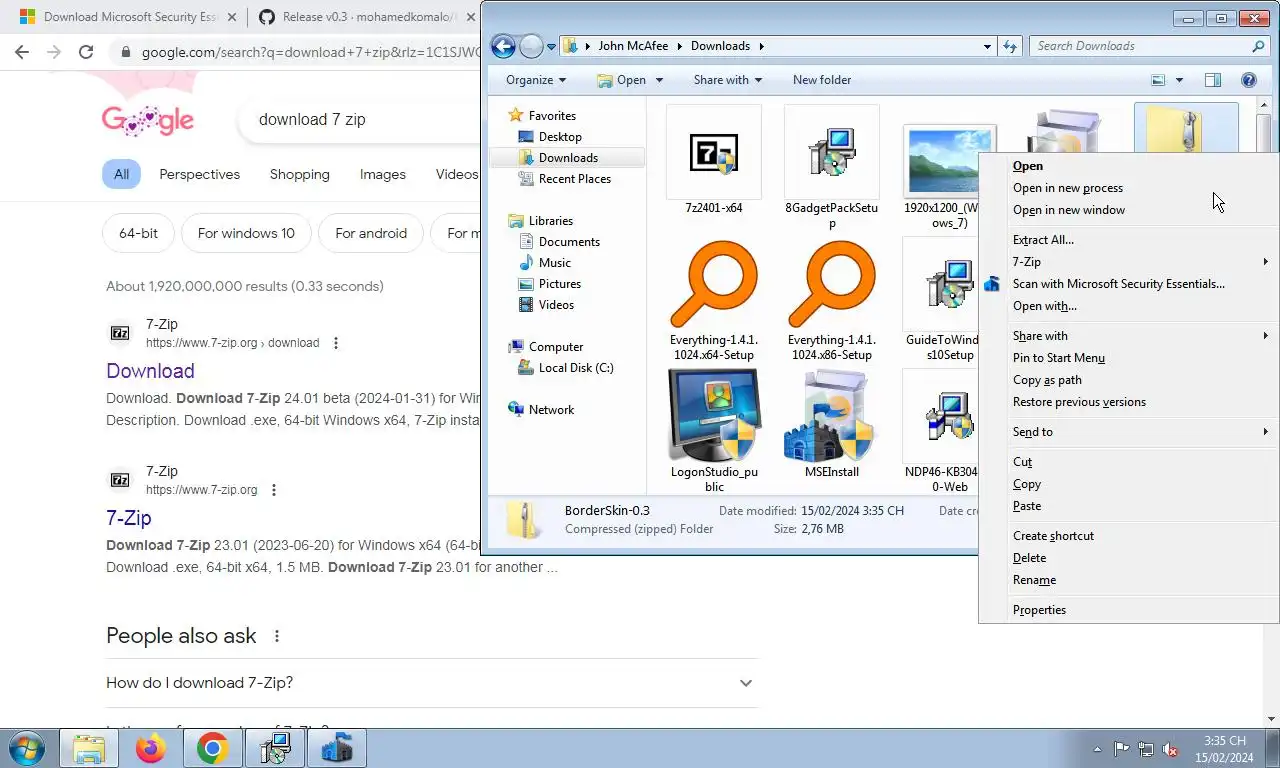Select the MSEInstall file icon
The height and width of the screenshot is (768, 1280).
pyautogui.click(x=831, y=414)
